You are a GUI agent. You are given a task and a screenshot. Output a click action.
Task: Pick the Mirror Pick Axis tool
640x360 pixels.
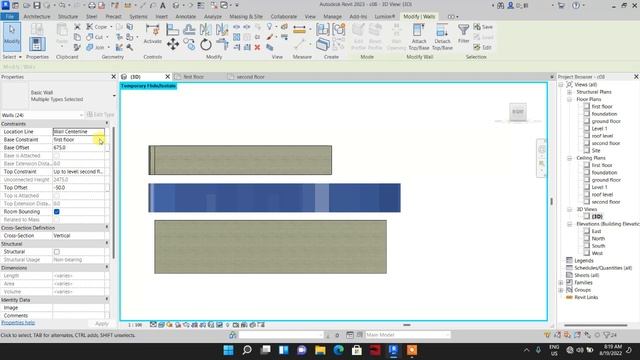(x=206, y=29)
